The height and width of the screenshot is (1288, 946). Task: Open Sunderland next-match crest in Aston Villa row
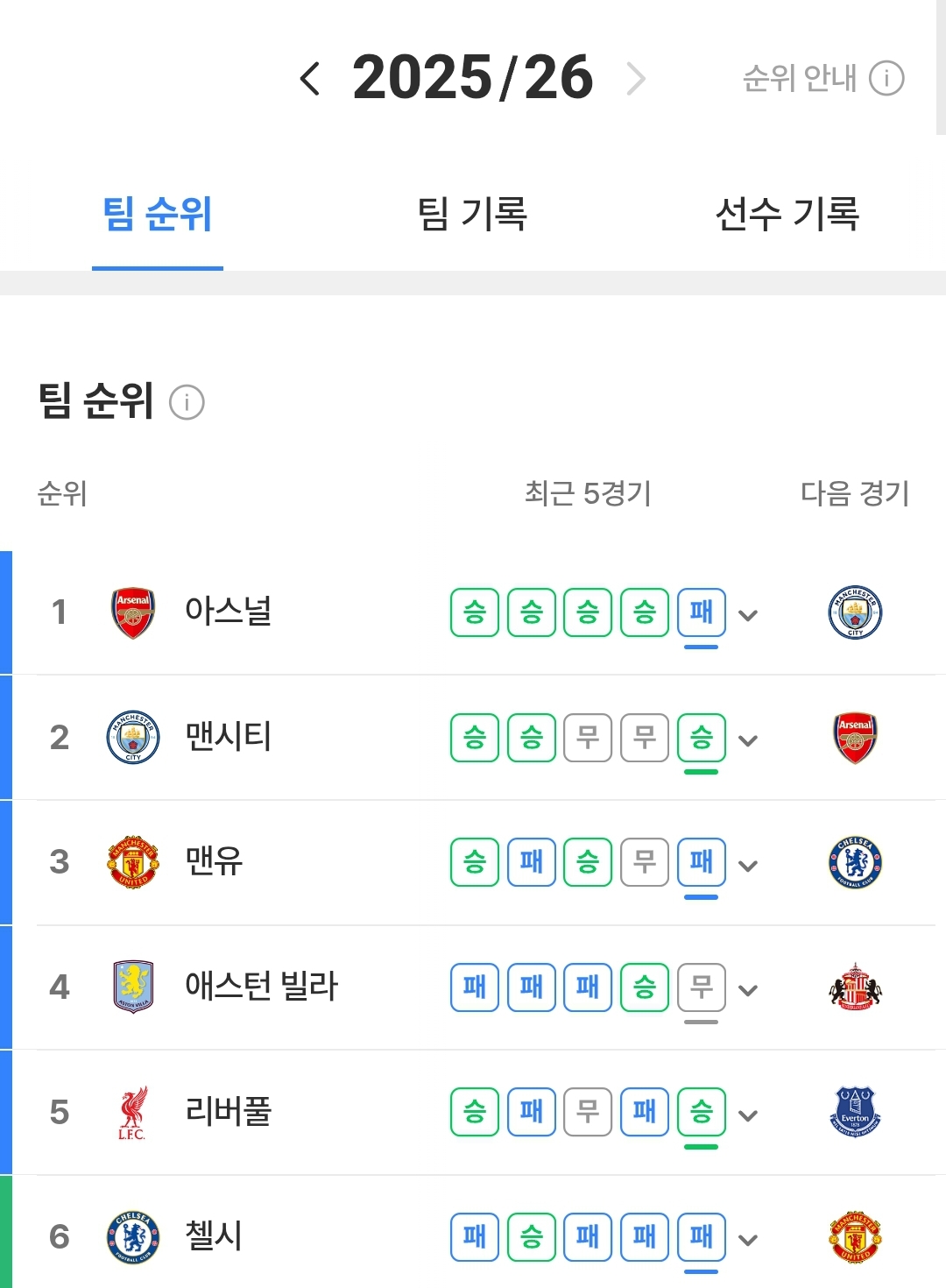pos(855,987)
